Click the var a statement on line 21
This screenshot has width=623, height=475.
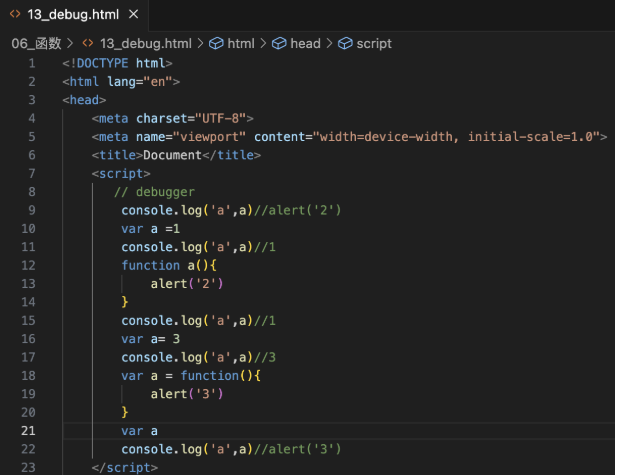tap(139, 431)
